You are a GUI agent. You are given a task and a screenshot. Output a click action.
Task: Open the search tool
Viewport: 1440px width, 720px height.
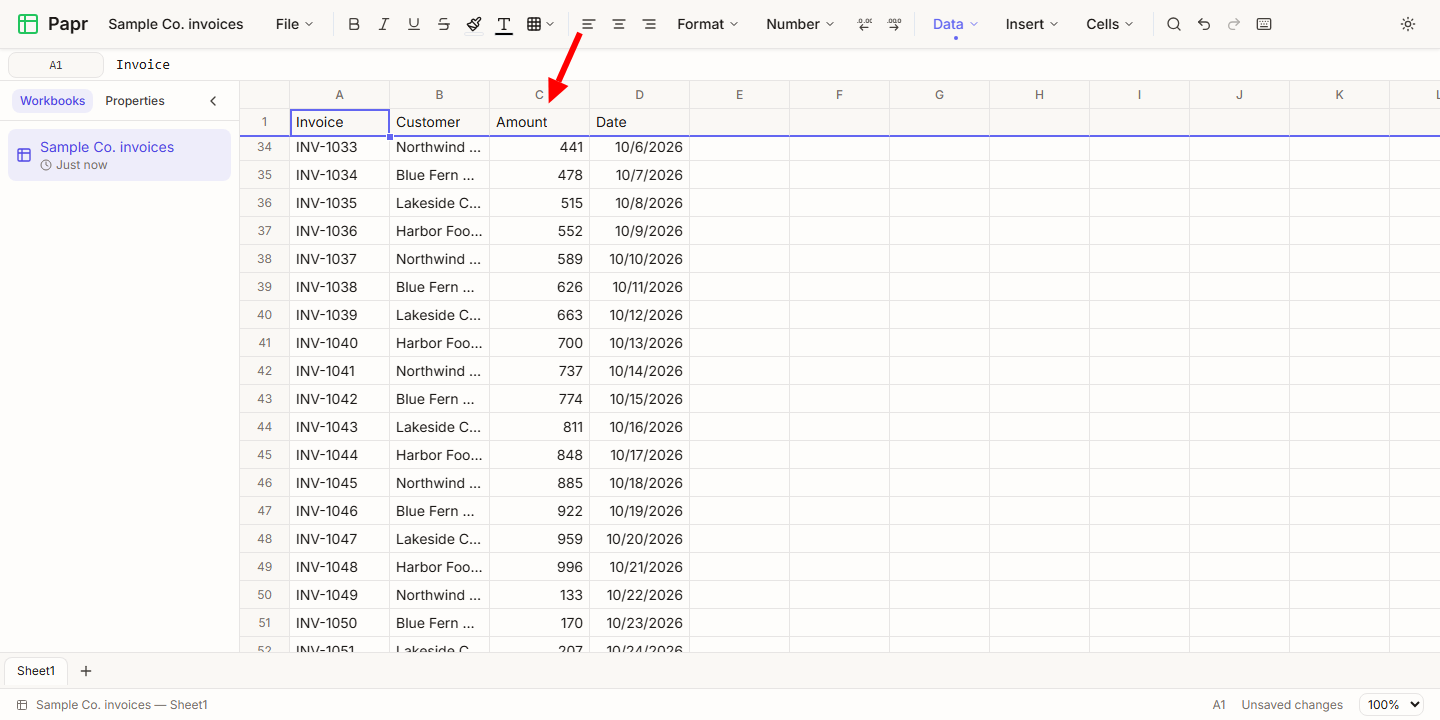click(1174, 24)
